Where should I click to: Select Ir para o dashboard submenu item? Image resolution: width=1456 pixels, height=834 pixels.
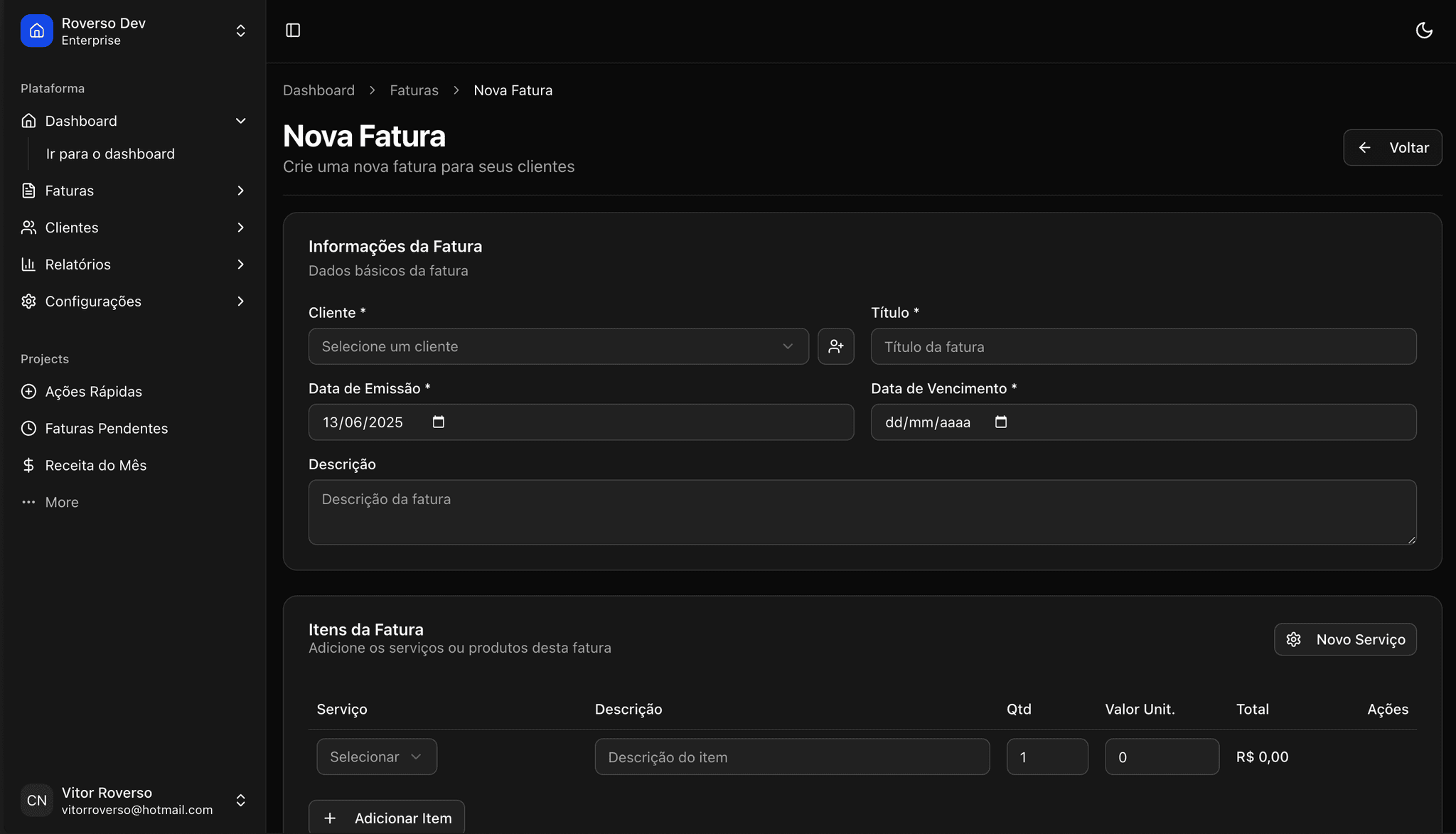coord(110,154)
